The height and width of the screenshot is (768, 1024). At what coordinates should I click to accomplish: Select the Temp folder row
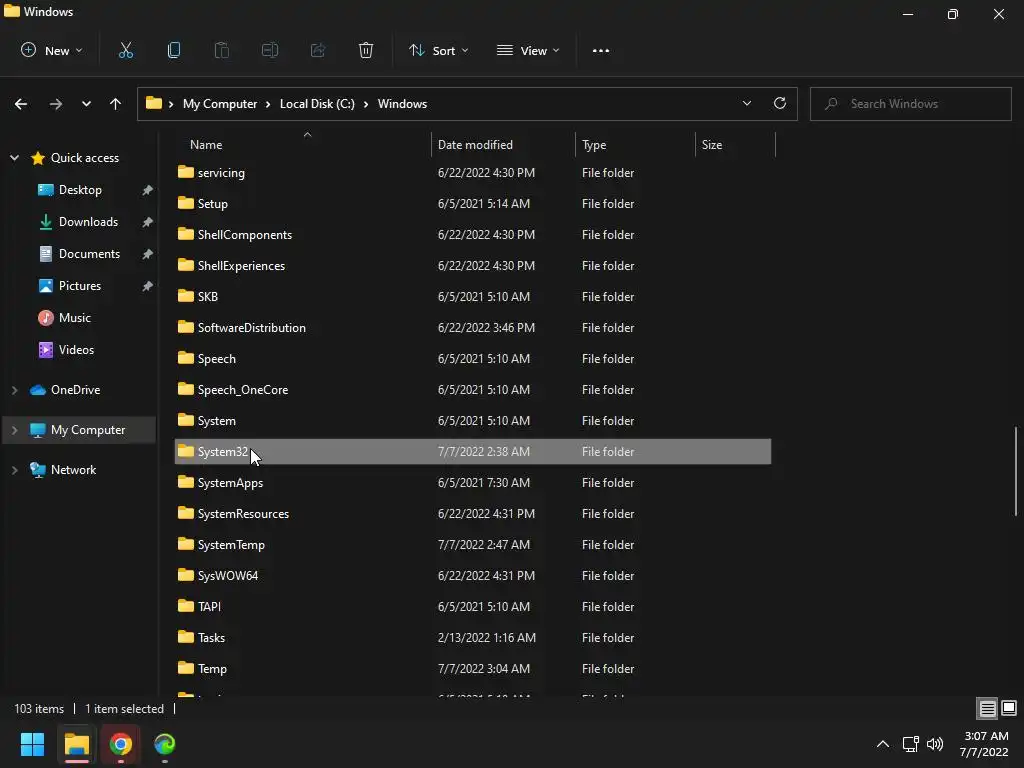pyautogui.click(x=473, y=669)
